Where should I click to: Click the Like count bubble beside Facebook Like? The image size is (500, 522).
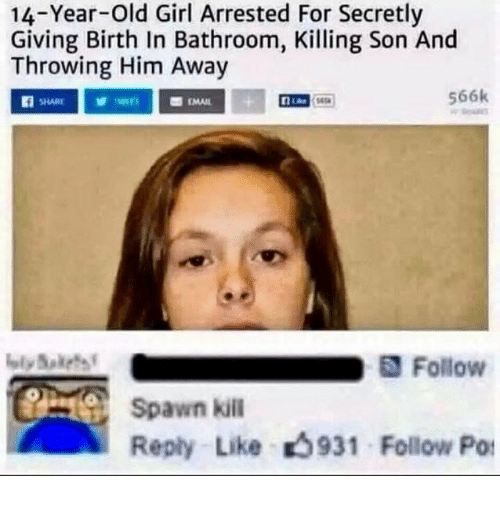pos(323,101)
